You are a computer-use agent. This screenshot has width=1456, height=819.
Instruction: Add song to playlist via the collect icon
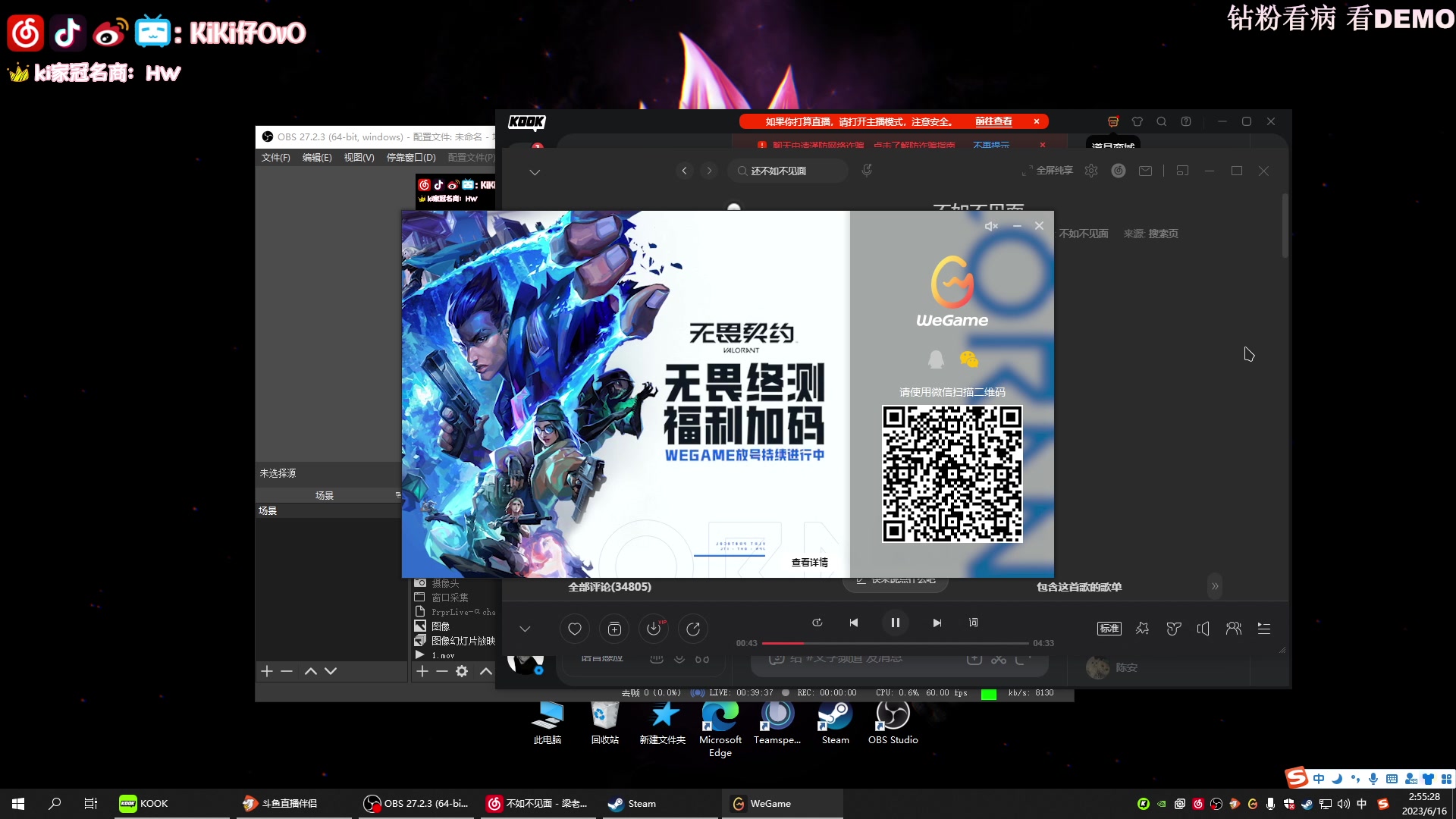614,629
